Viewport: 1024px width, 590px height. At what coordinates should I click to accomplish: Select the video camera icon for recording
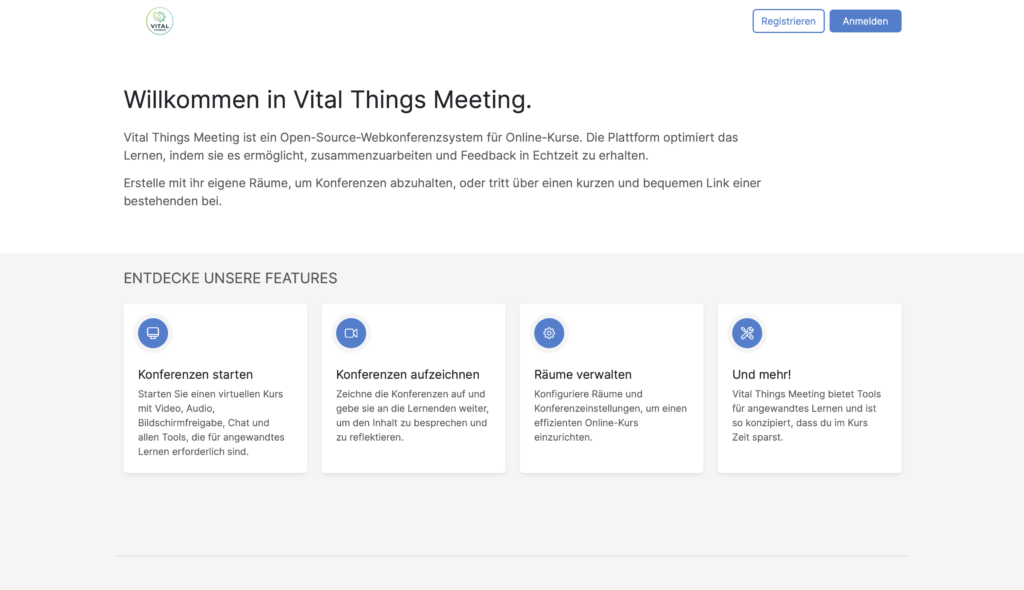tap(351, 333)
